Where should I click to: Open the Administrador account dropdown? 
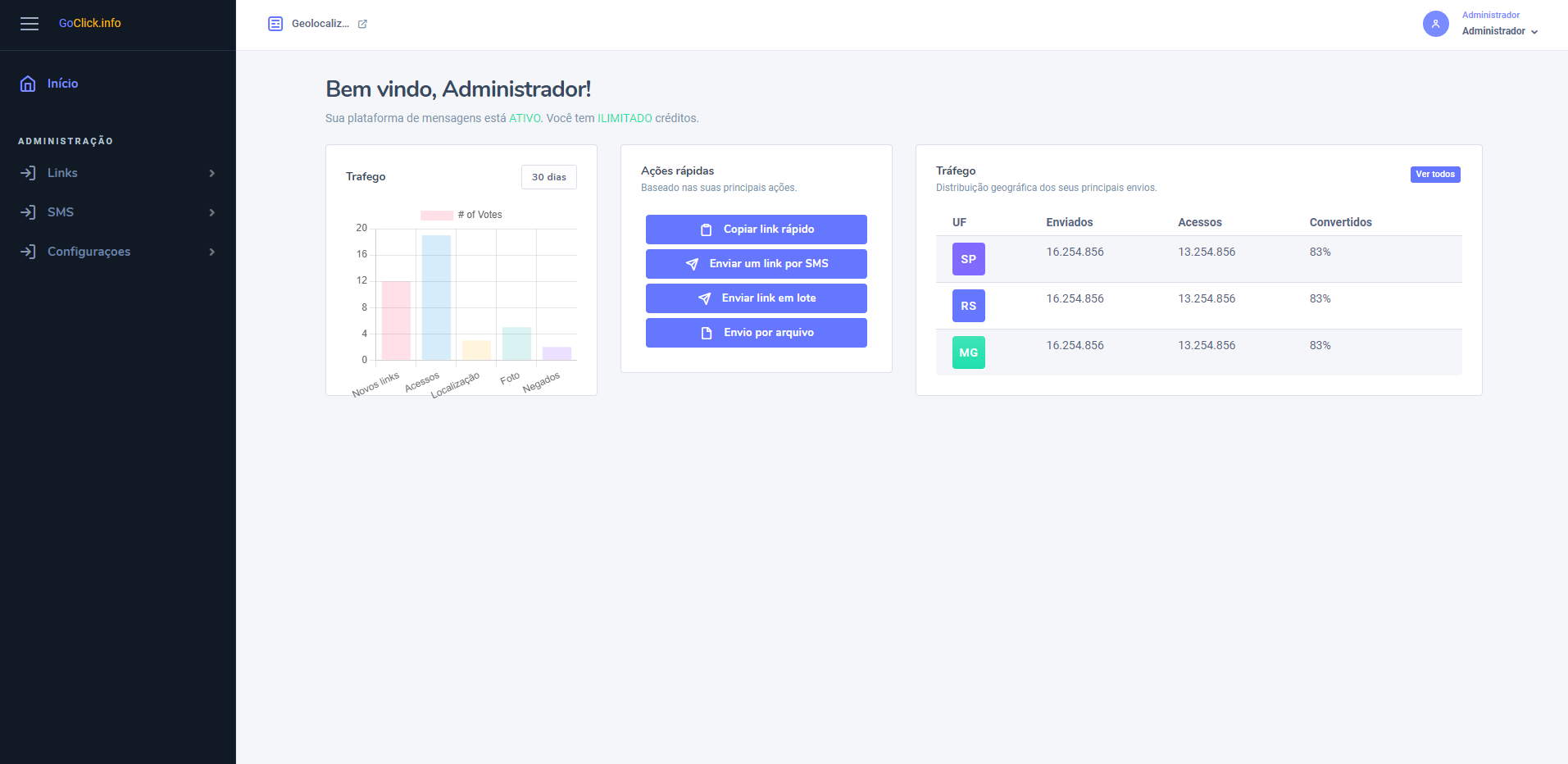click(1499, 31)
